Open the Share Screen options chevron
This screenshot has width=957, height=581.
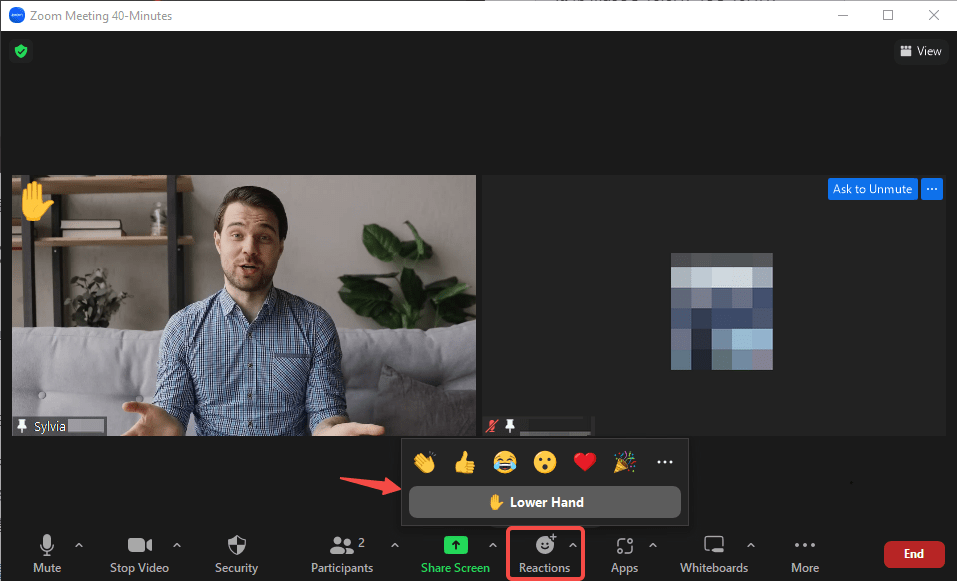coord(491,546)
